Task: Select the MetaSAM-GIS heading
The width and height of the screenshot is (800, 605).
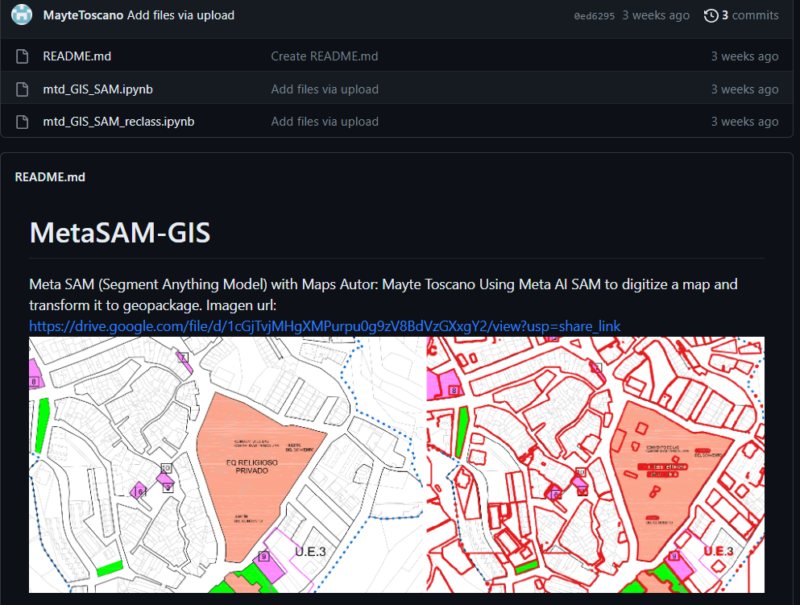Action: [x=120, y=232]
